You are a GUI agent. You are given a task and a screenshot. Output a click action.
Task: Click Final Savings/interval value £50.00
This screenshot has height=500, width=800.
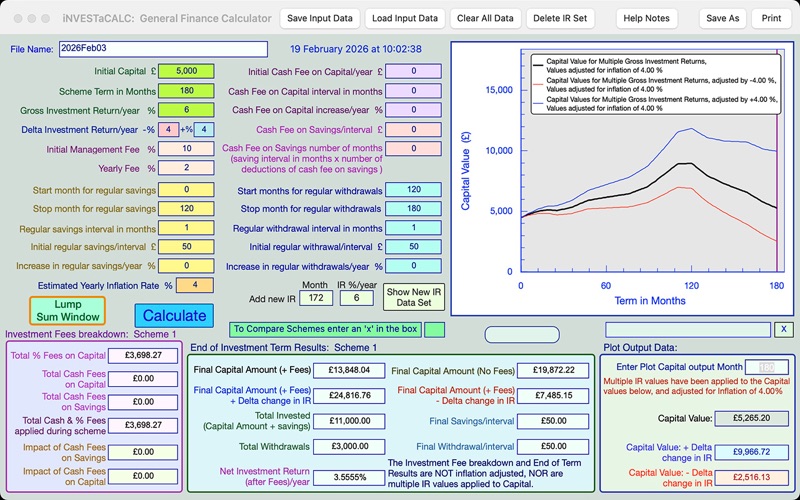click(x=553, y=421)
